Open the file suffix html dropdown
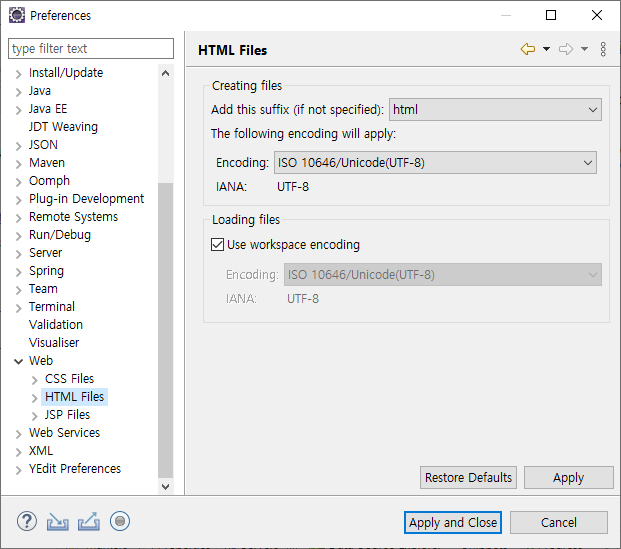This screenshot has width=621, height=549. (495, 110)
